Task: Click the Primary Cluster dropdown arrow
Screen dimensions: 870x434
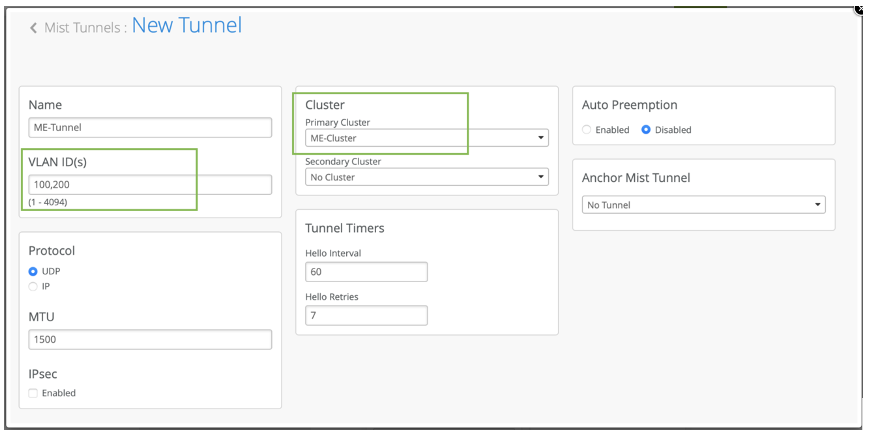Action: [x=541, y=138]
